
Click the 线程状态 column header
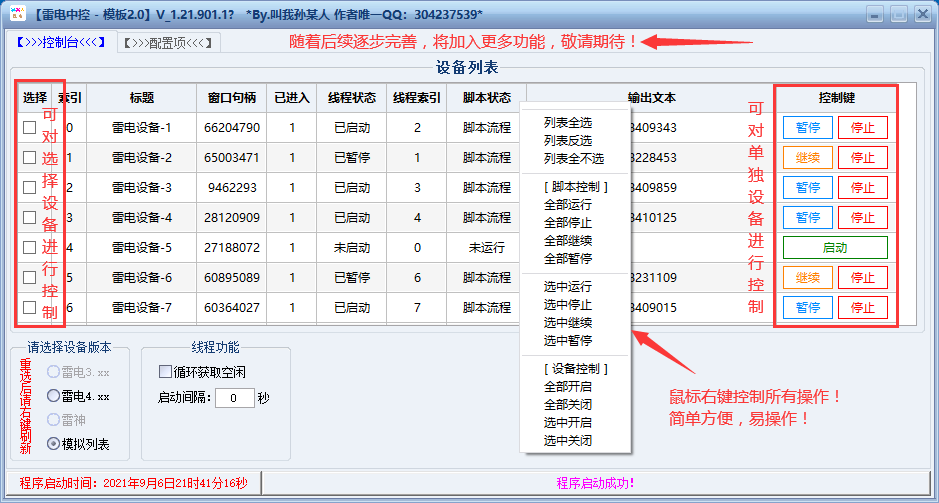point(352,98)
